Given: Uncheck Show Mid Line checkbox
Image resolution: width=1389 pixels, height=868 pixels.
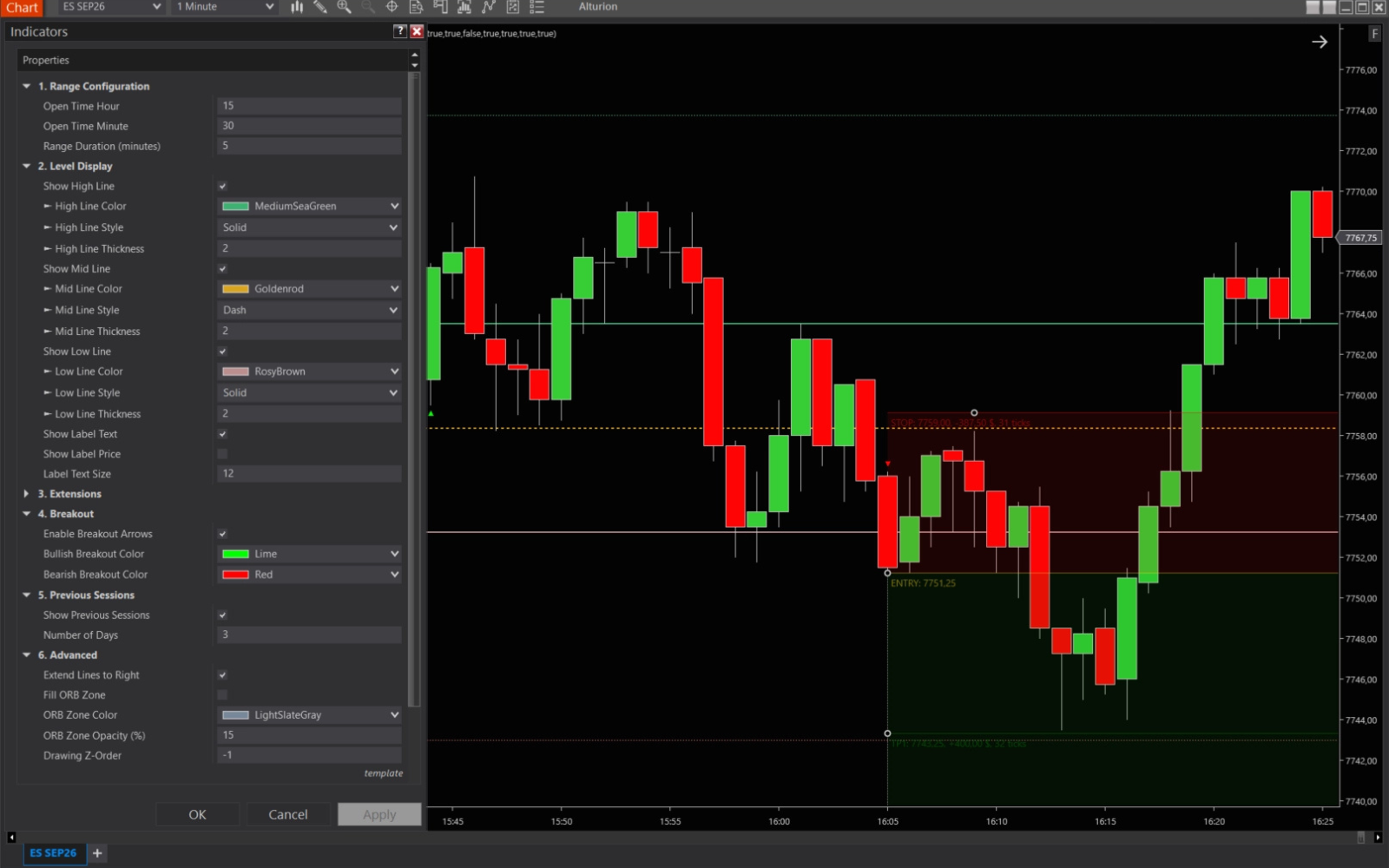Looking at the screenshot, I should 222,269.
